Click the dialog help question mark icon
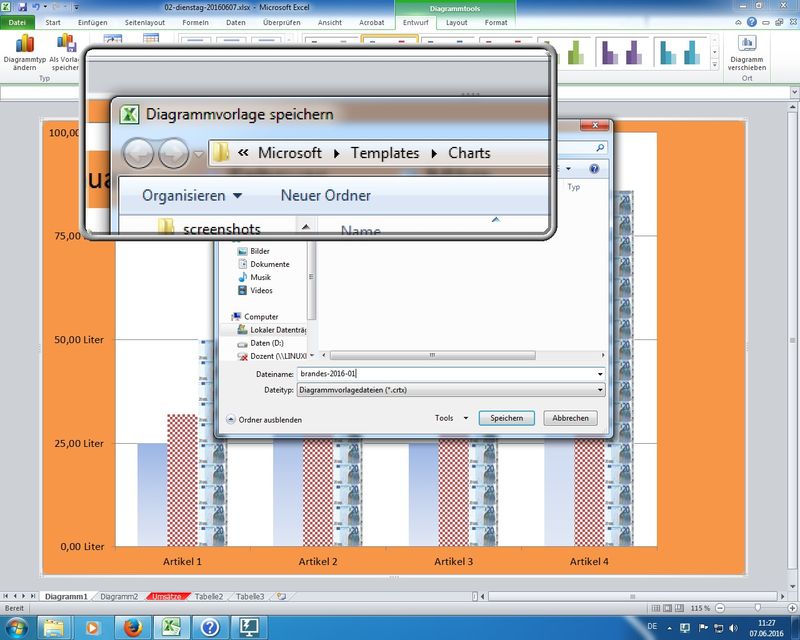Screen dimensions: 800x640 [x=594, y=170]
